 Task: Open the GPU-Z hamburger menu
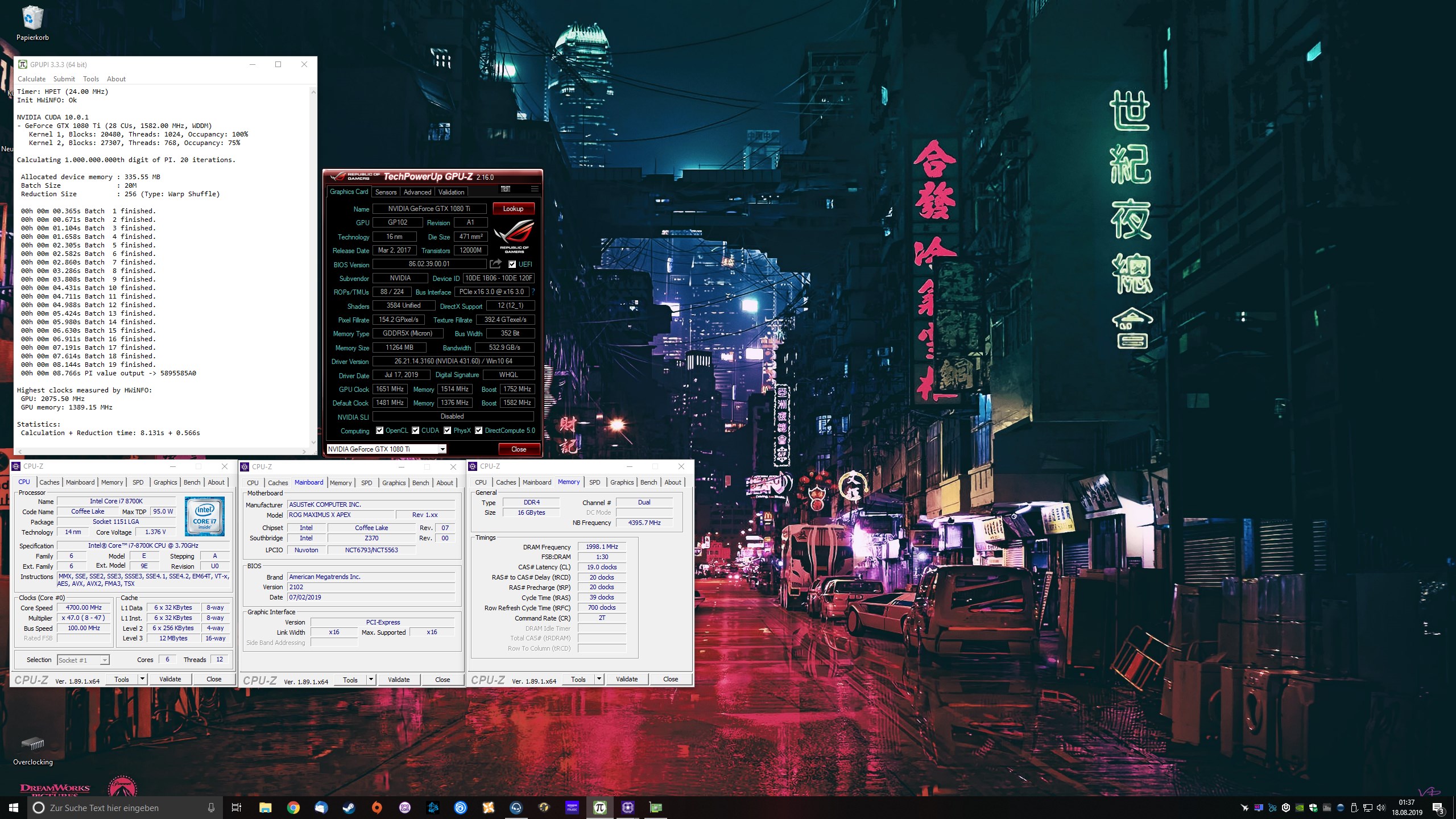534,189
